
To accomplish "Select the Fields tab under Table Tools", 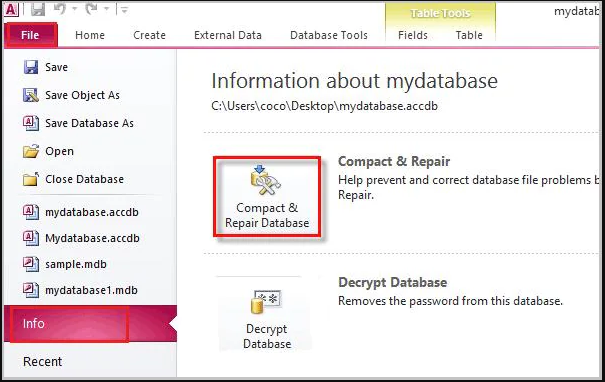I will pyautogui.click(x=413, y=35).
